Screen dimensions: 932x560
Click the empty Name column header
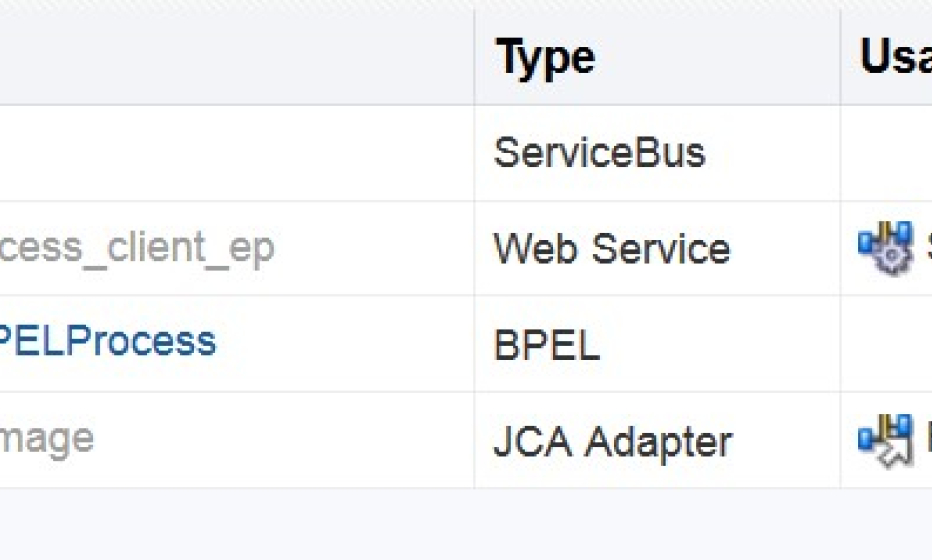click(x=237, y=57)
